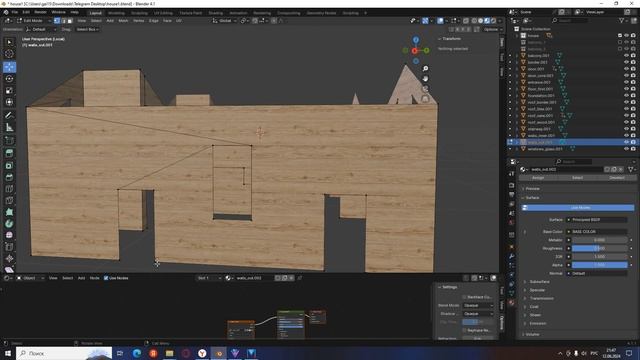This screenshot has height=360, width=640.
Task: Switch to the Modeling workspace tab
Action: pyautogui.click(x=116, y=13)
